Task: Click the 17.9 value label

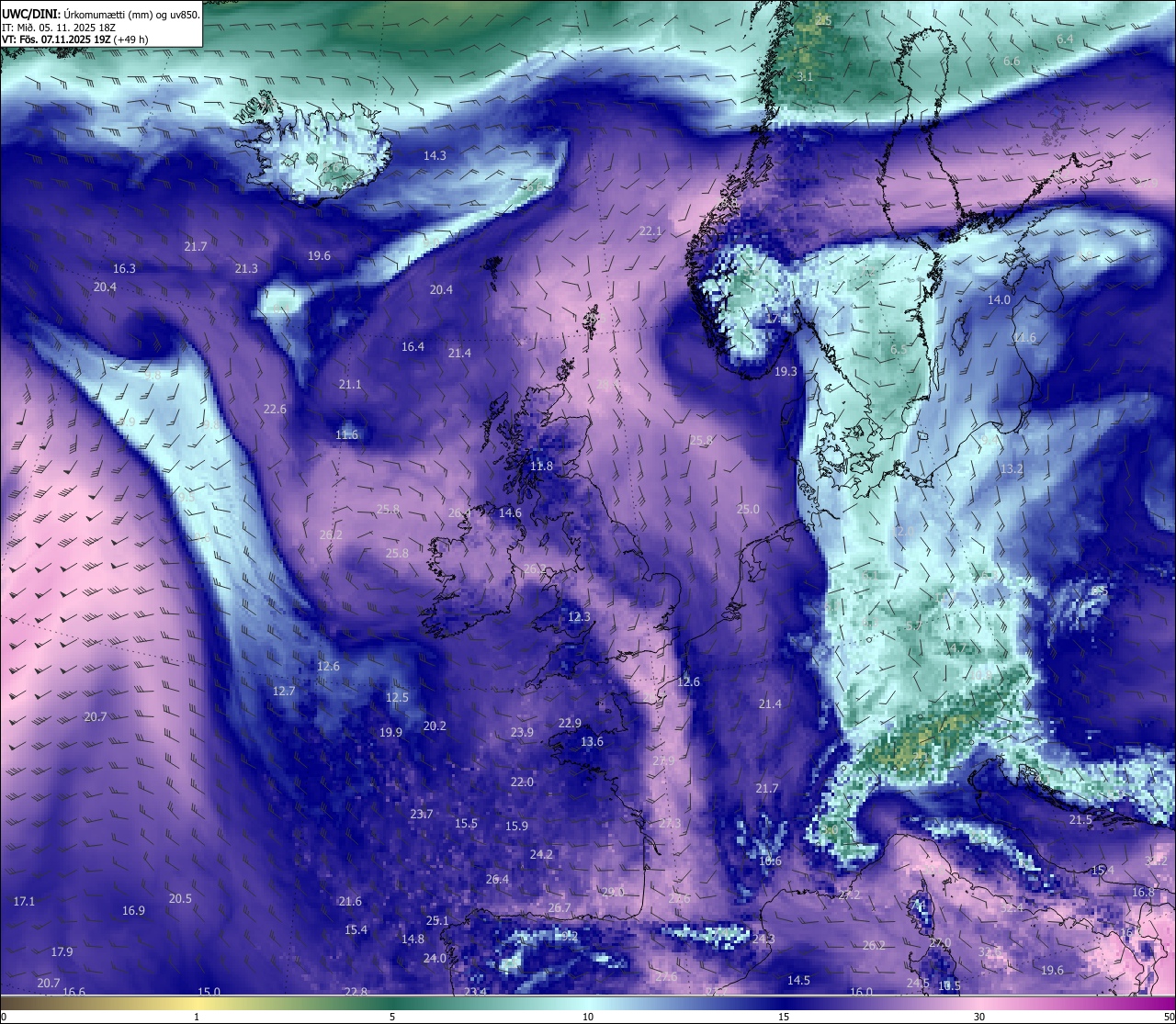Action: (x=62, y=952)
